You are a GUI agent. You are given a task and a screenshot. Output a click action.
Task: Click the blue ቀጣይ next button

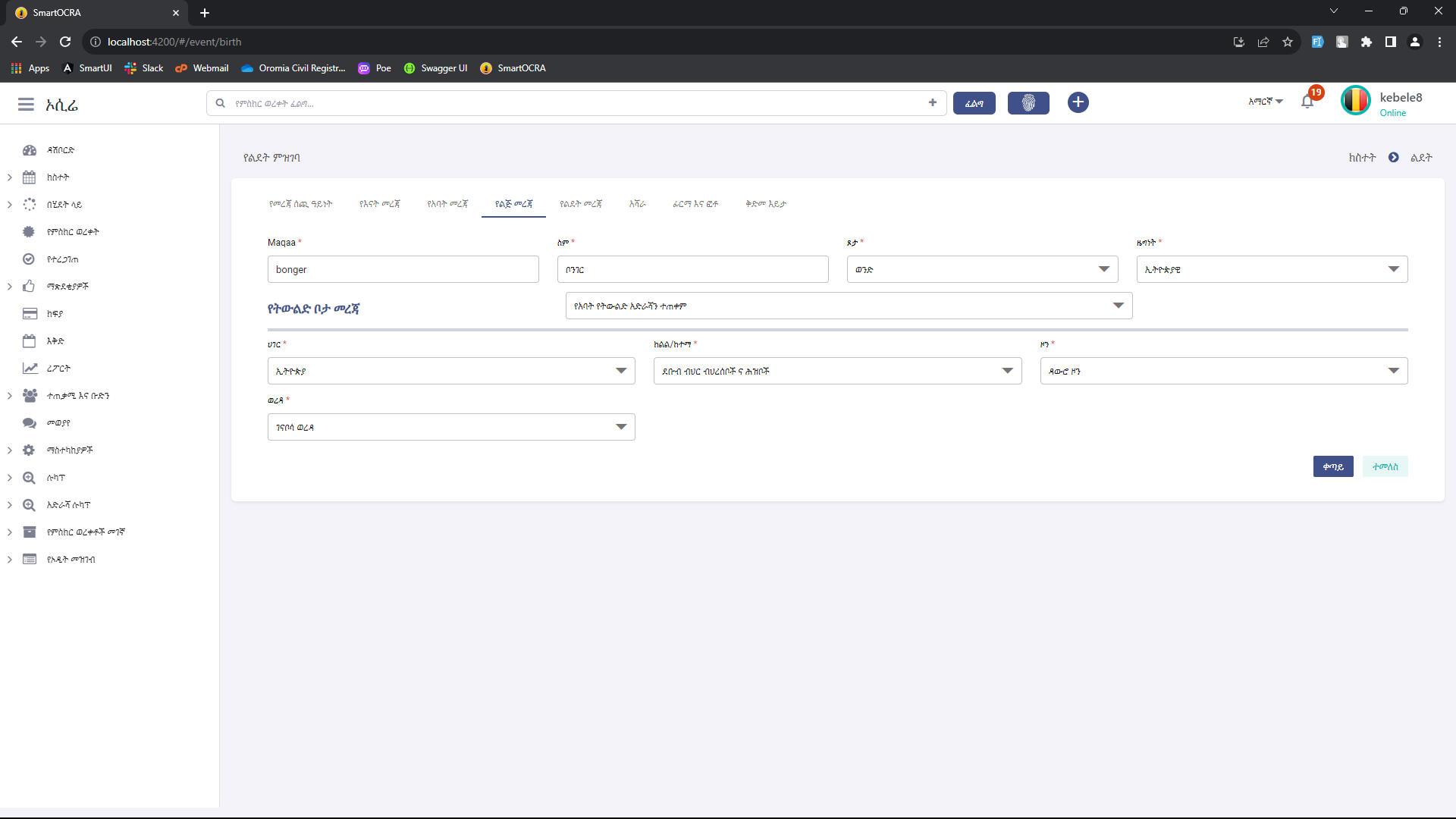coord(1333,466)
